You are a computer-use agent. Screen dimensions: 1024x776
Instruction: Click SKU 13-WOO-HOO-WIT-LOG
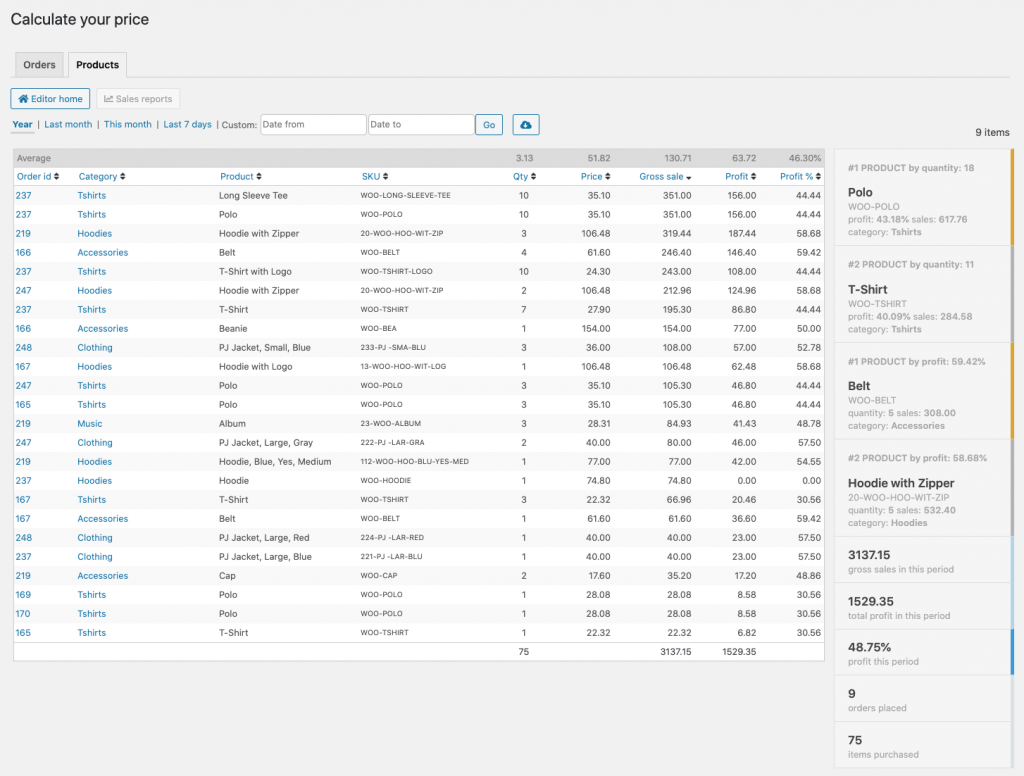pos(403,366)
